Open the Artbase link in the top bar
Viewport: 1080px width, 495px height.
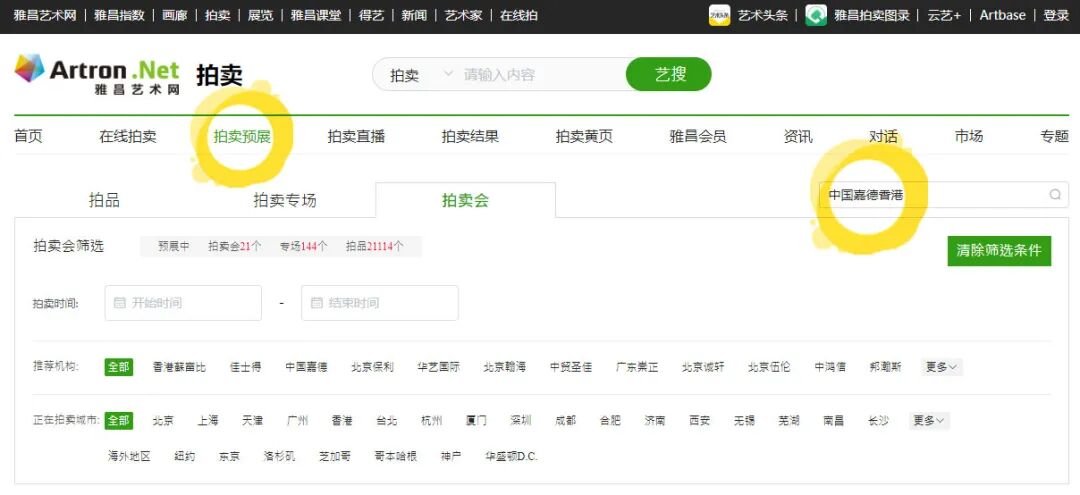(1002, 15)
